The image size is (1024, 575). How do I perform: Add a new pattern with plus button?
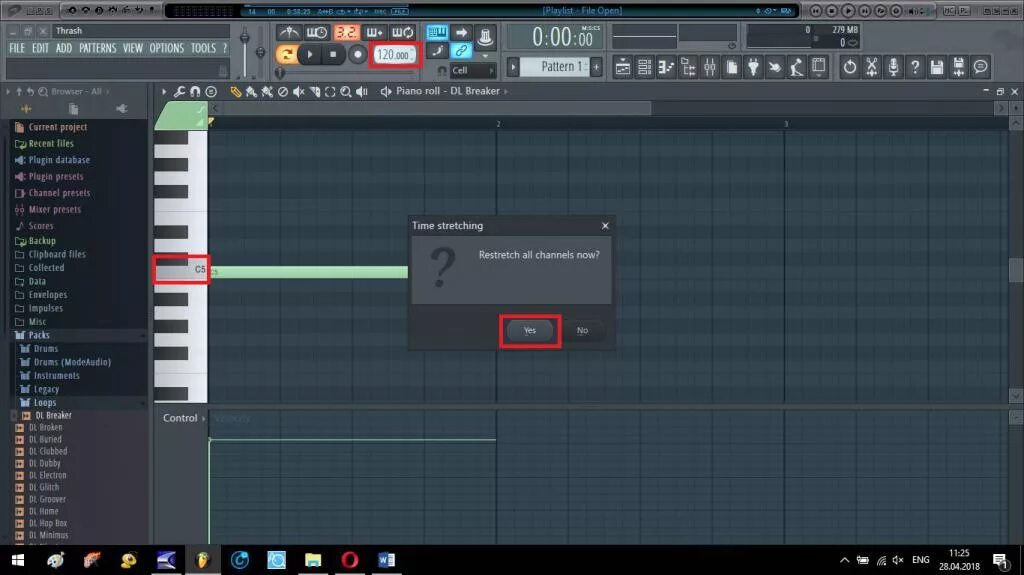pyautogui.click(x=596, y=67)
